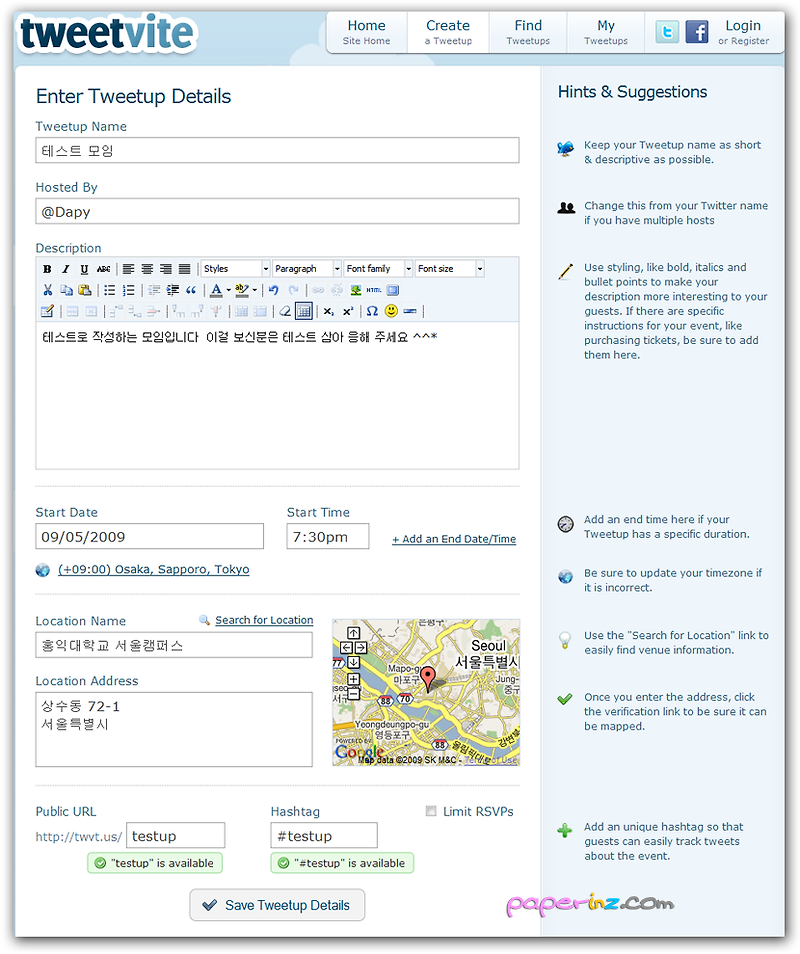Focus the Hosted By field
The width and height of the screenshot is (800, 954).
[277, 211]
